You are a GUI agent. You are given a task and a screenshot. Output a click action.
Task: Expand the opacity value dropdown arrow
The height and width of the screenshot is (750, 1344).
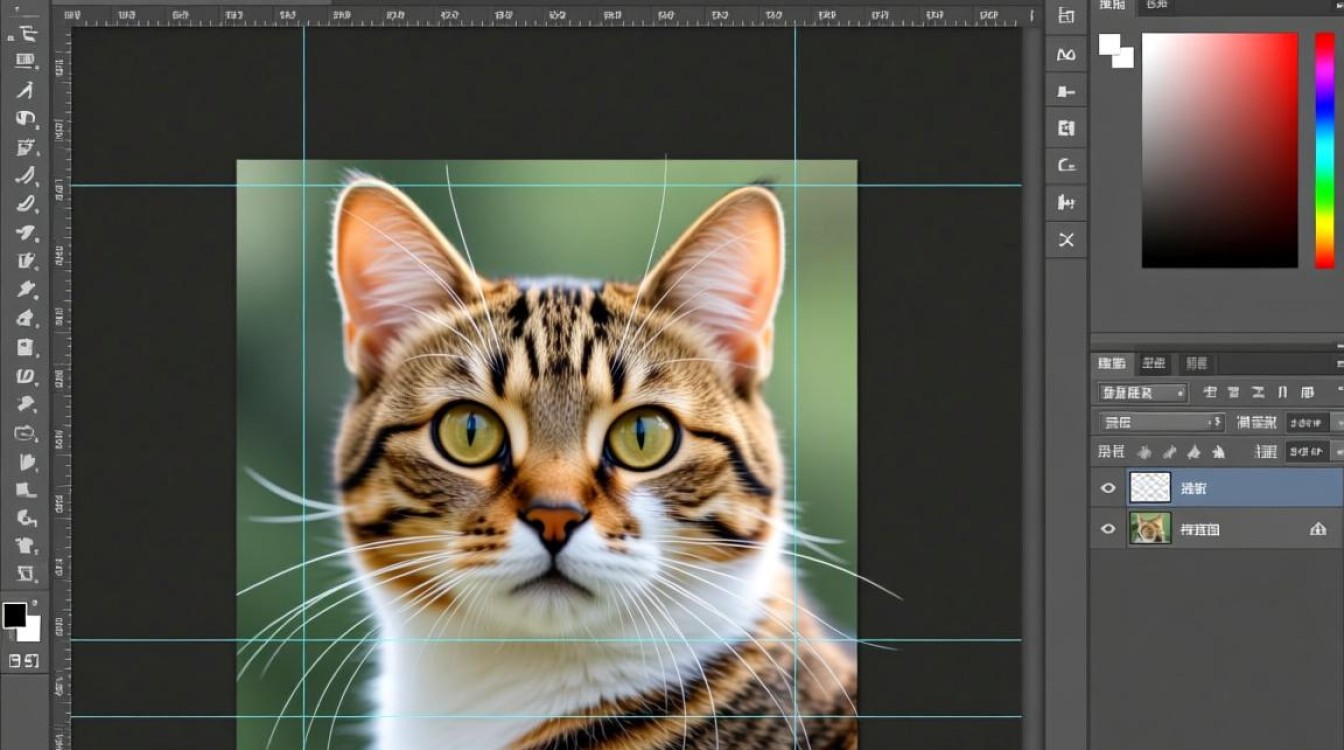click(x=1337, y=423)
